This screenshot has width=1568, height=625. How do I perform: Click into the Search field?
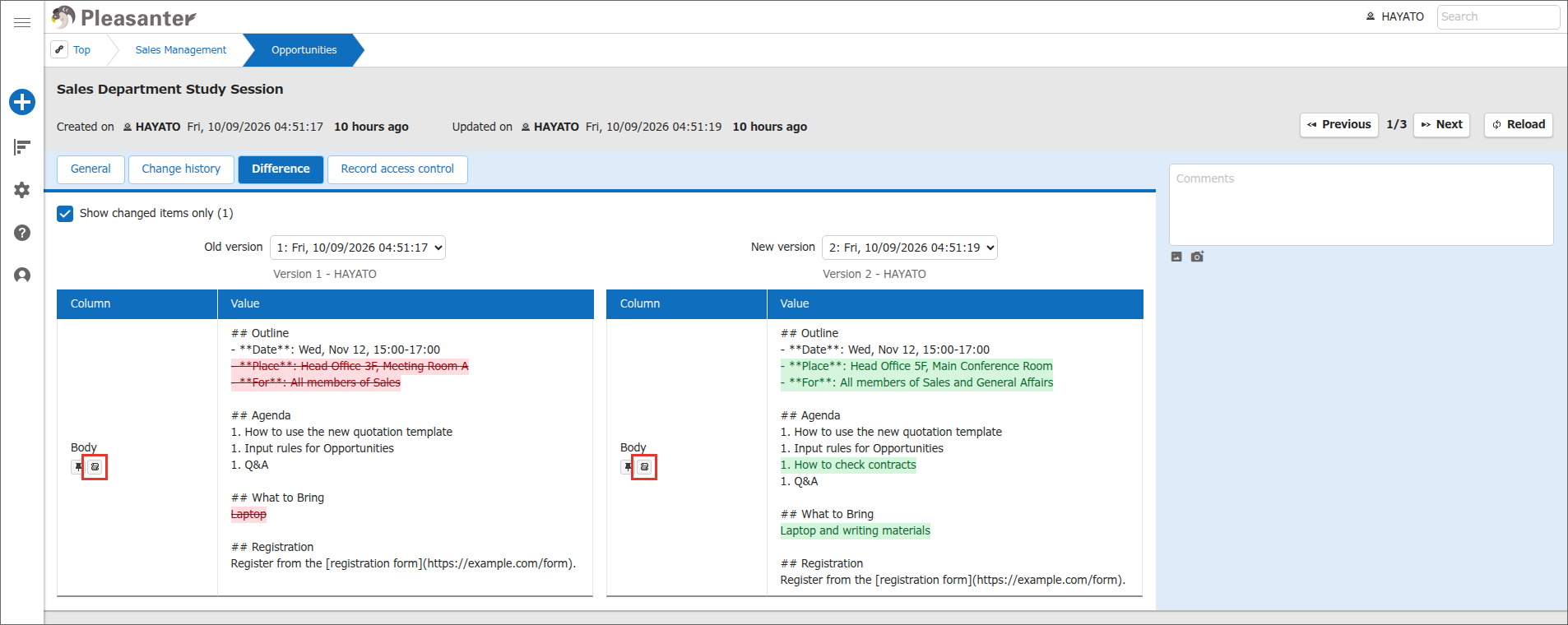coord(1498,16)
